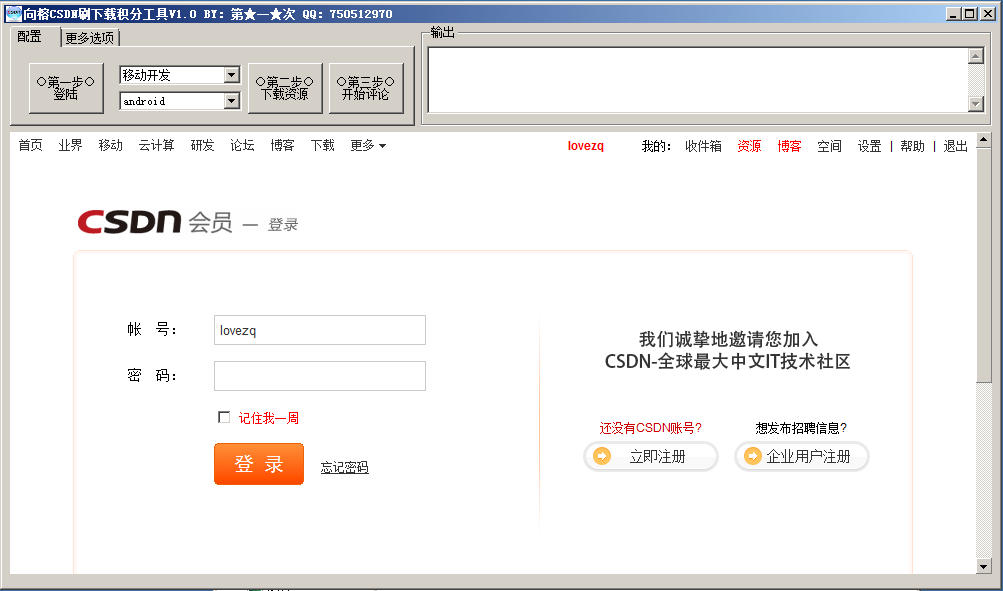Open the android subcategory dropdown
This screenshot has width=1003, height=591.
[x=233, y=101]
